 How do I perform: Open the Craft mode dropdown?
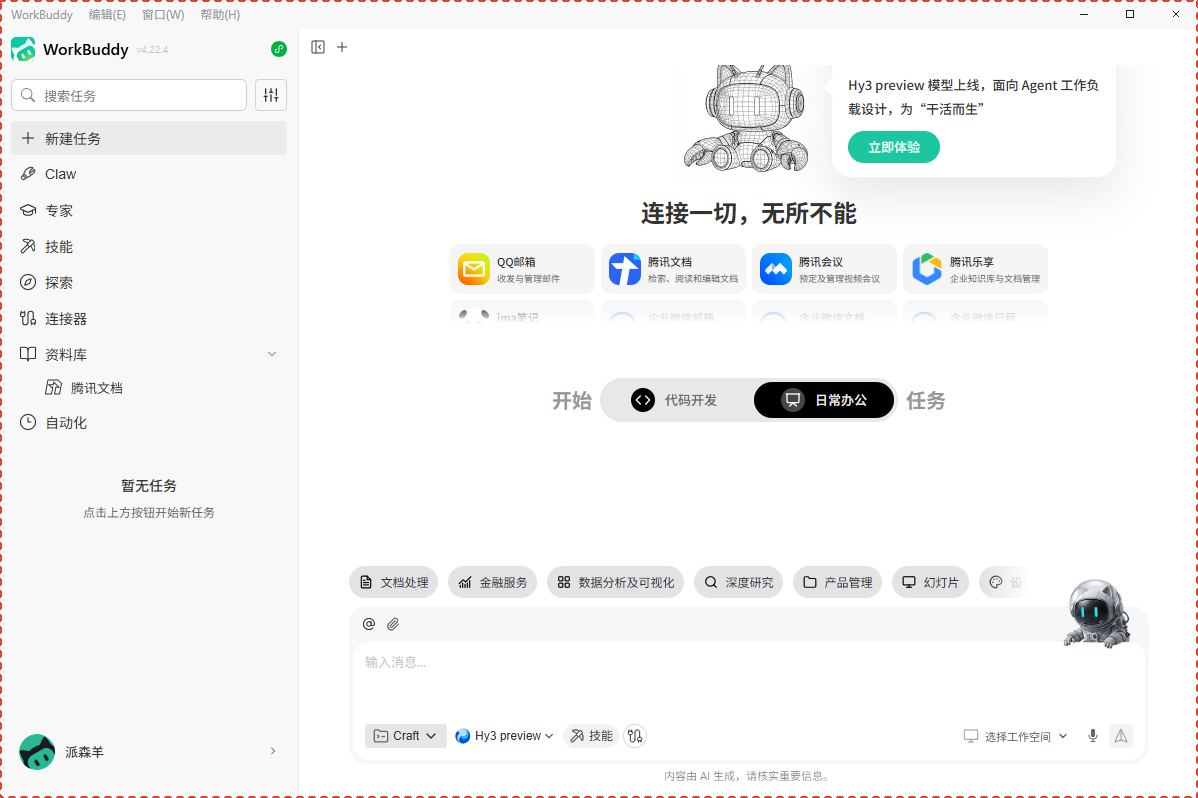pos(406,735)
